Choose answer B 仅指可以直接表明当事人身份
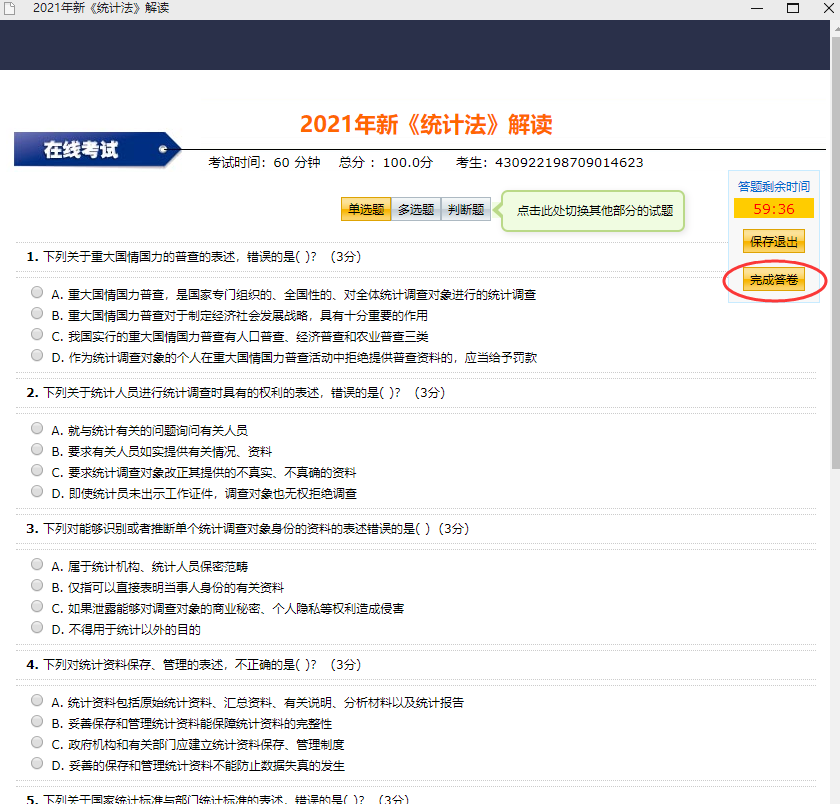 (x=36, y=585)
